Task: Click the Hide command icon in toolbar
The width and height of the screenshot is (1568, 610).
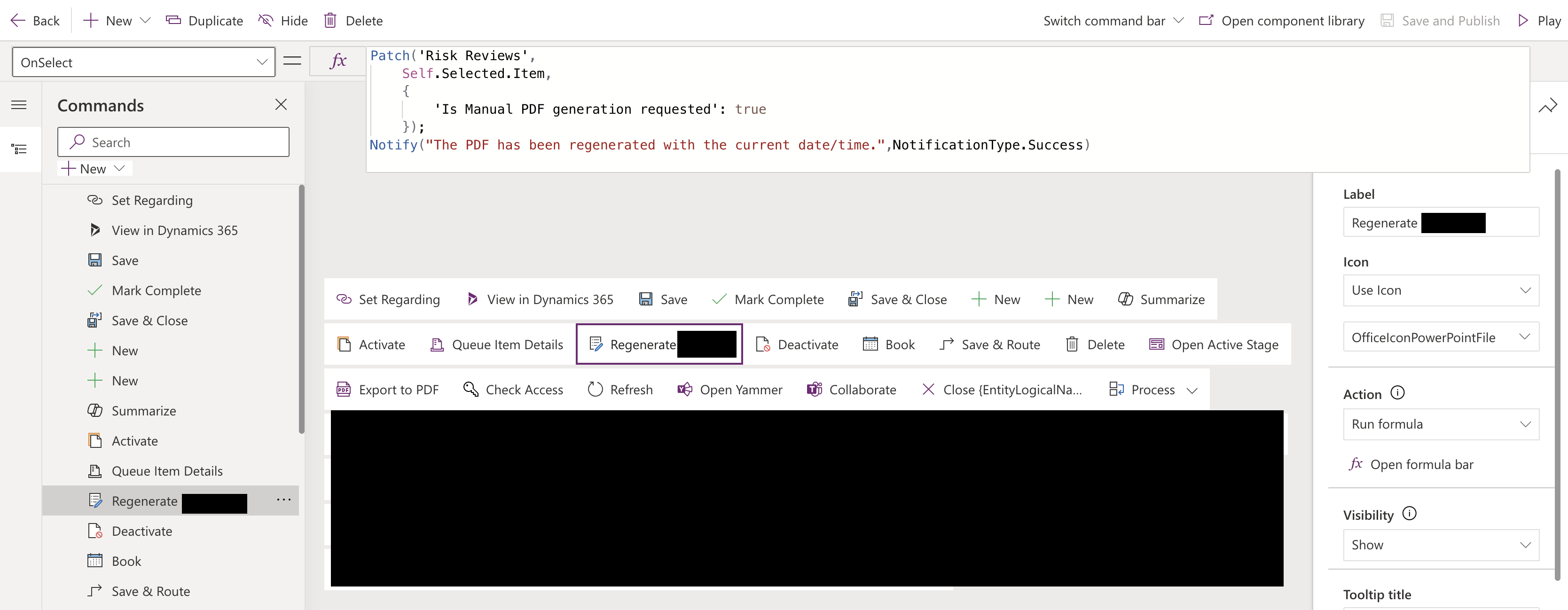Action: 266,21
